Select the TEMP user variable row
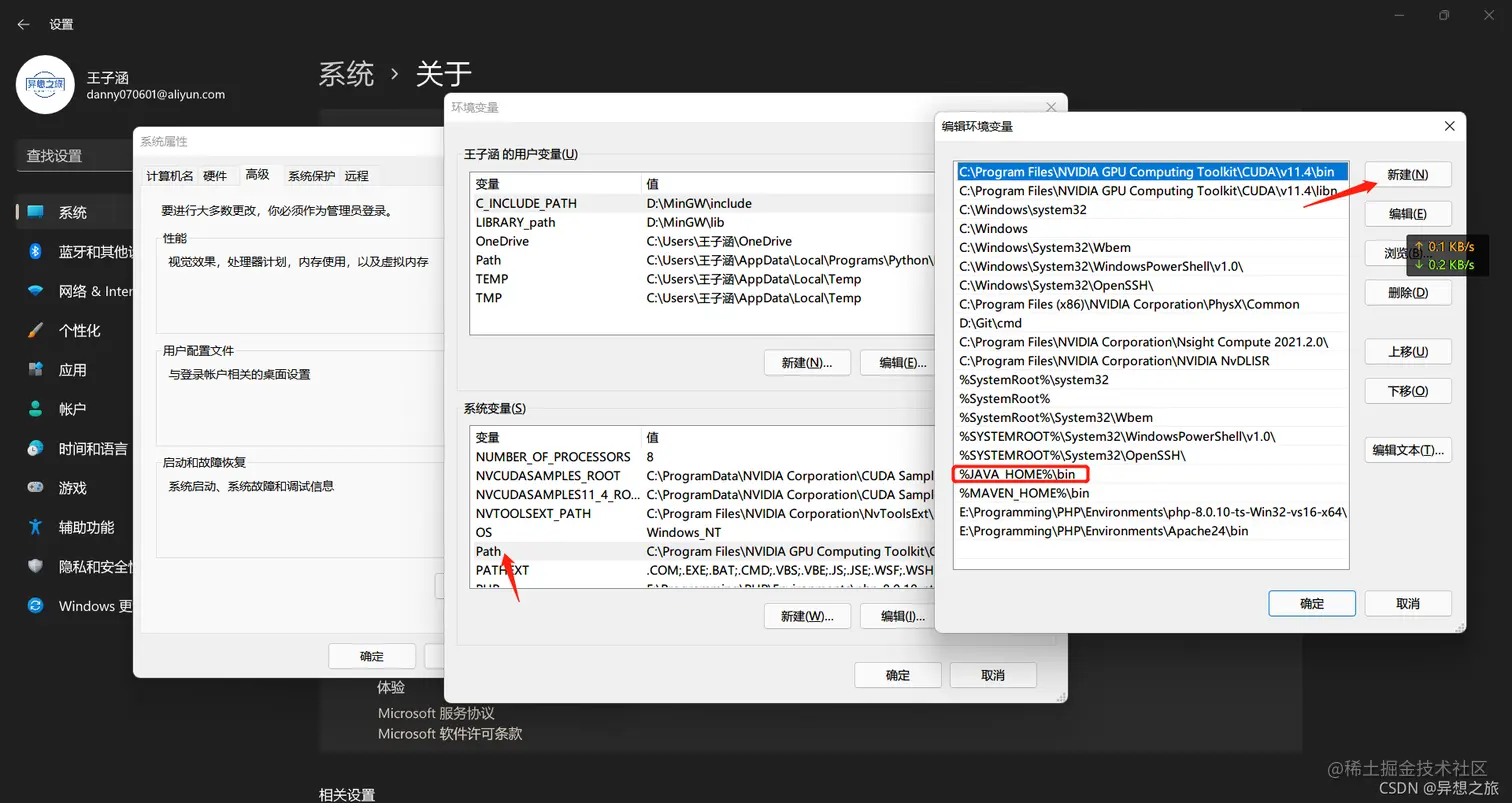 [702, 279]
